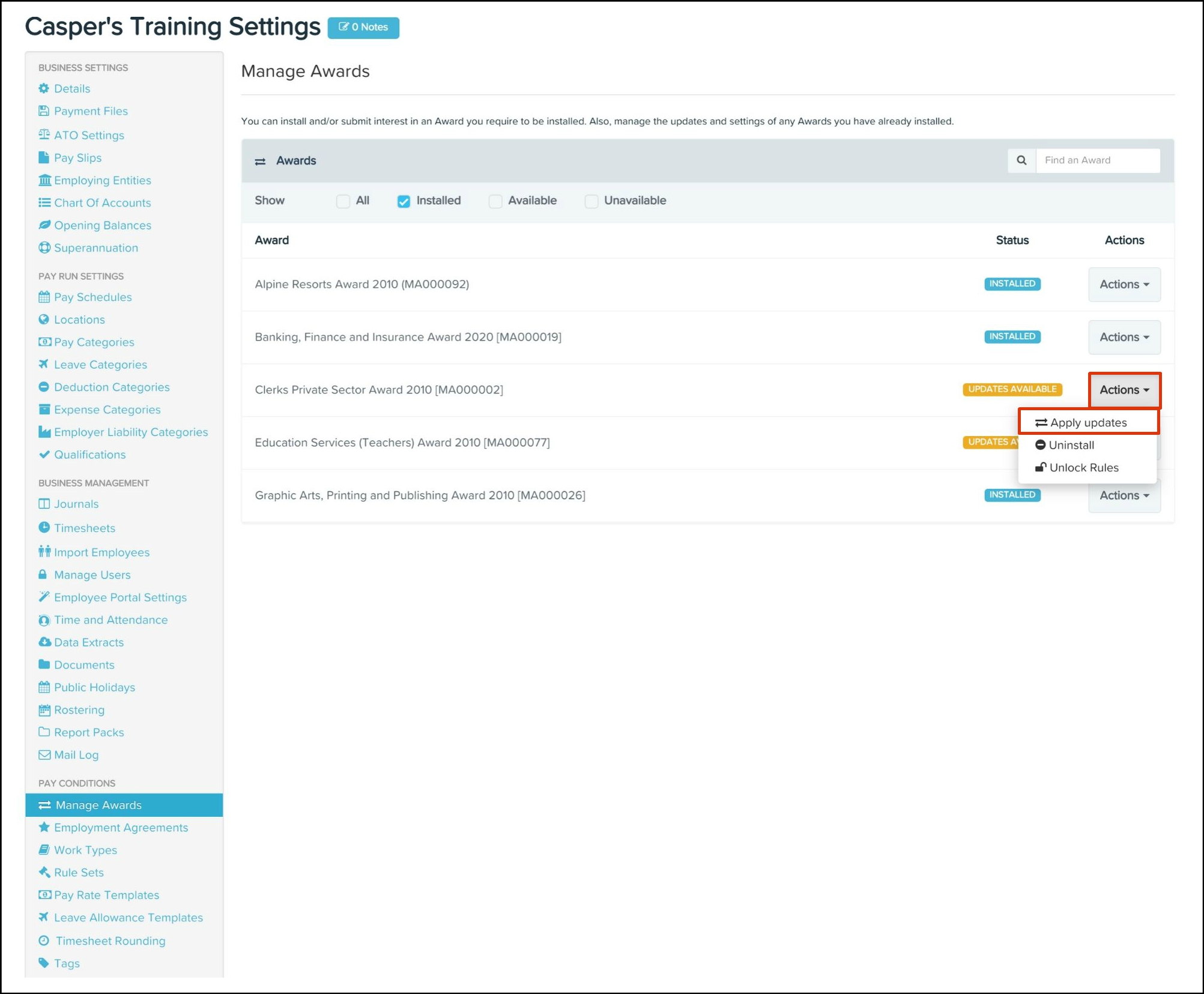
Task: Enable the Available filter checkbox
Action: coord(495,201)
